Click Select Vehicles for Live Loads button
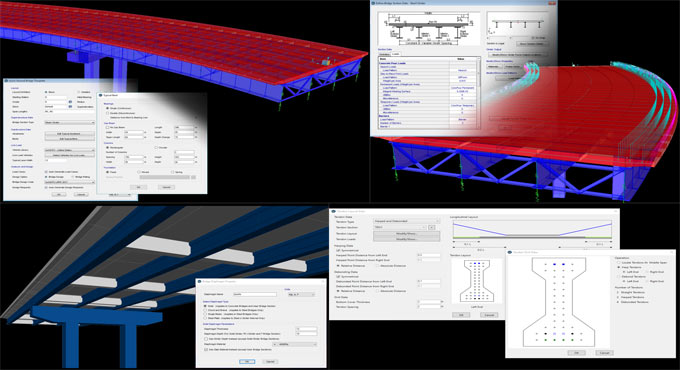Image resolution: width=680 pixels, height=370 pixels. (x=70, y=155)
